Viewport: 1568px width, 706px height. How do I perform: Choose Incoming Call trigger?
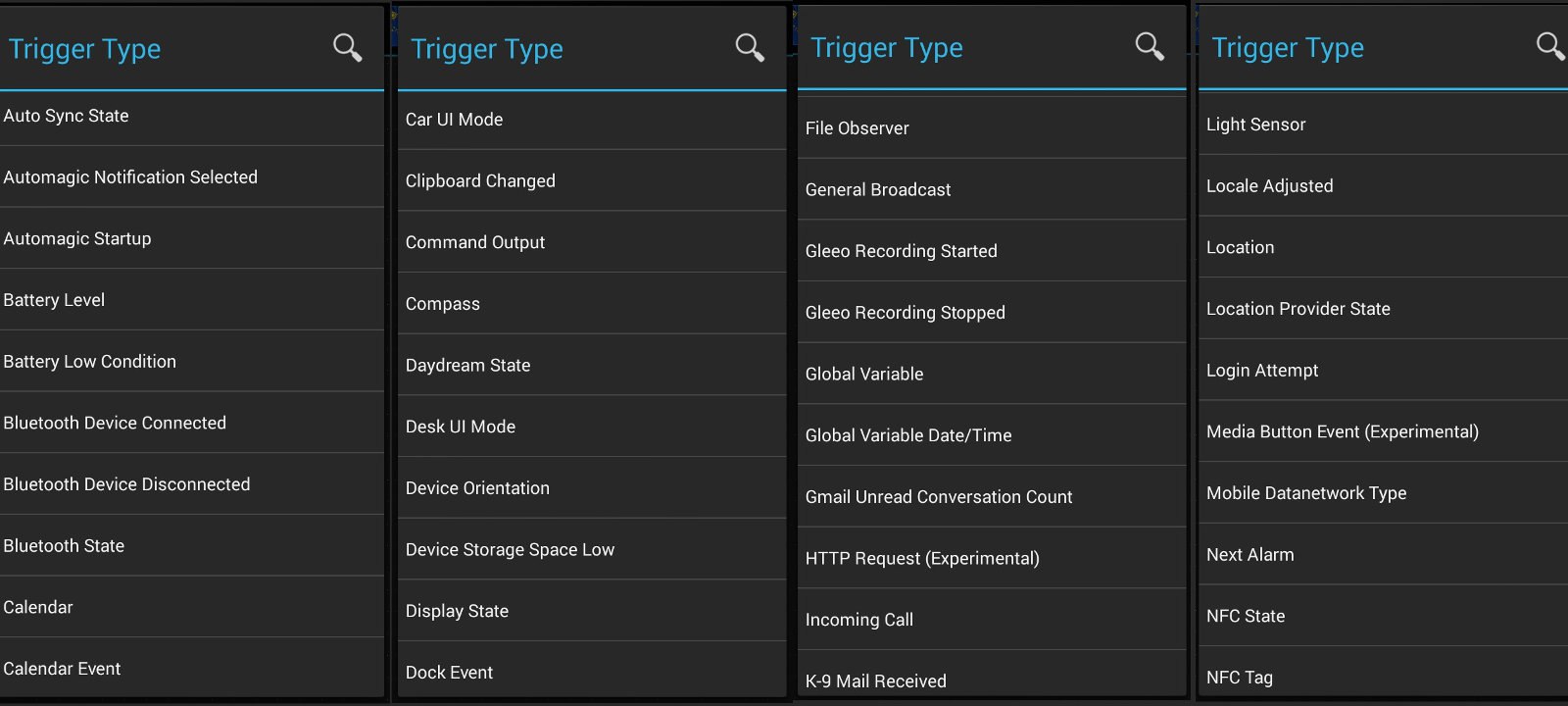click(992, 620)
